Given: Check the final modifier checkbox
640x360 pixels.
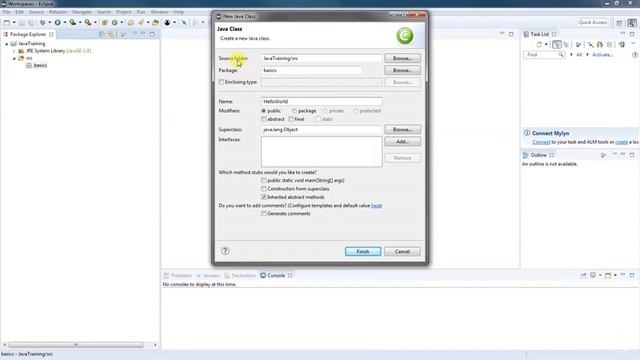Looking at the screenshot, I should point(291,119).
